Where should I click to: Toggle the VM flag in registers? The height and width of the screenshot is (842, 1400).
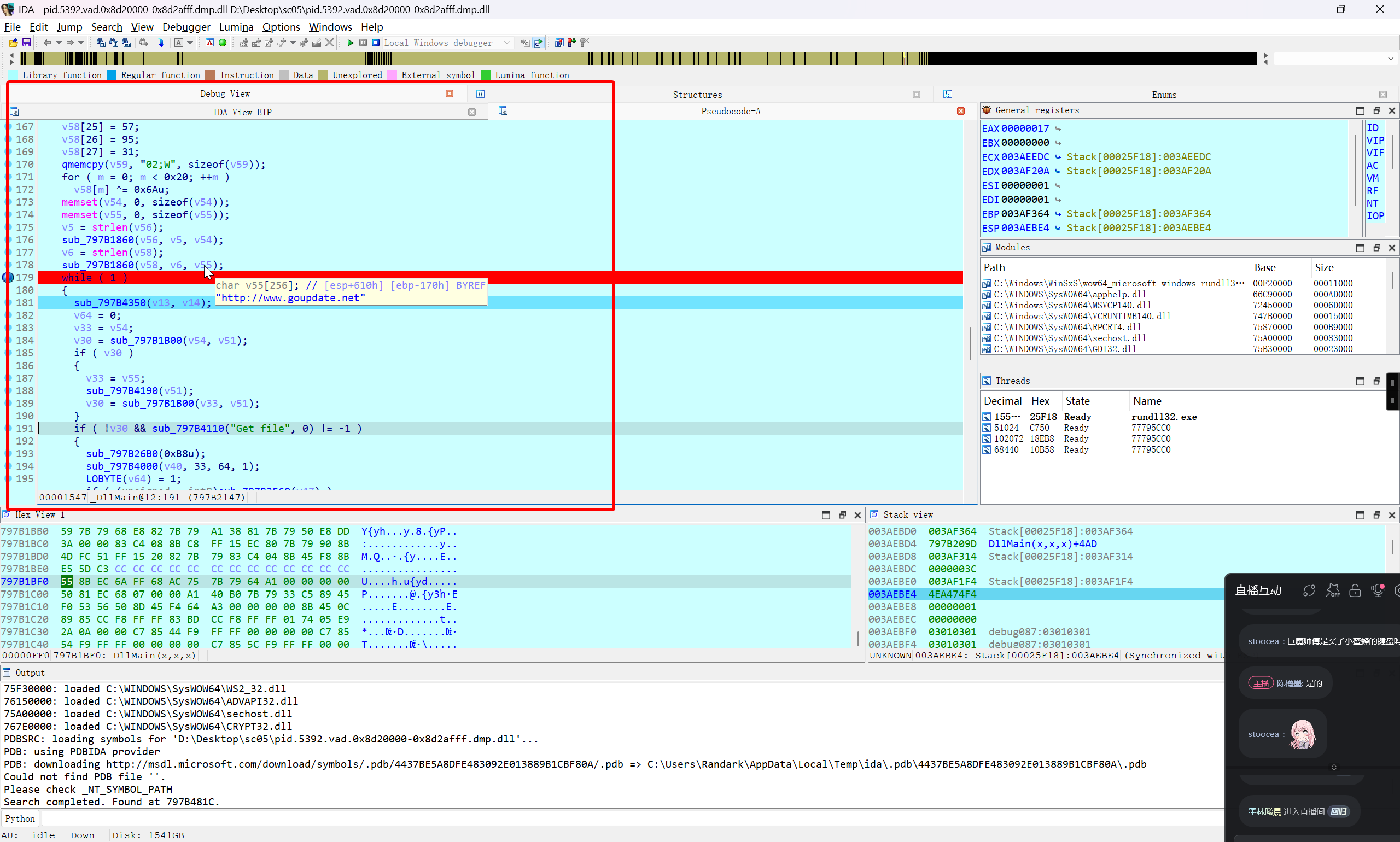tap(1372, 178)
